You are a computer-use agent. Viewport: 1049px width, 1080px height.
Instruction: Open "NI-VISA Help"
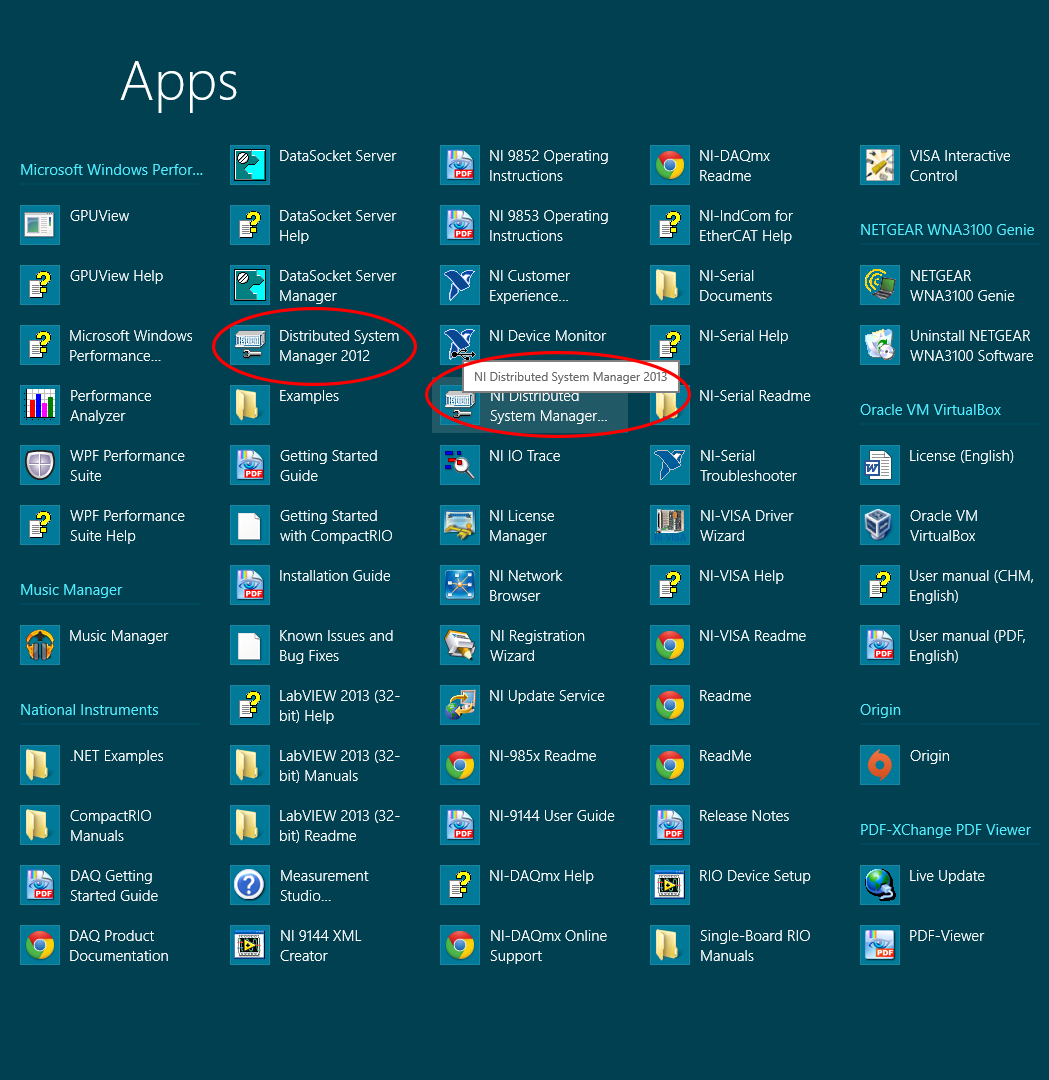click(717, 585)
